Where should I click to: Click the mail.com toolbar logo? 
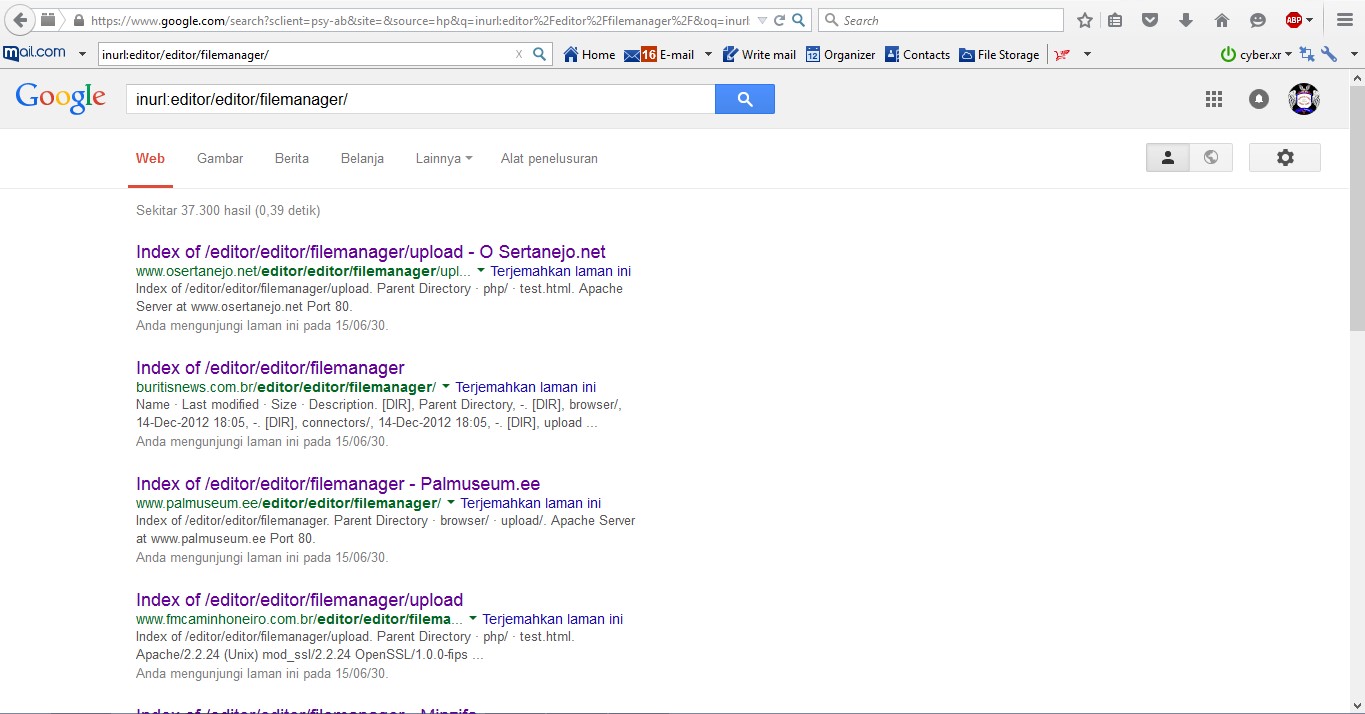point(34,54)
